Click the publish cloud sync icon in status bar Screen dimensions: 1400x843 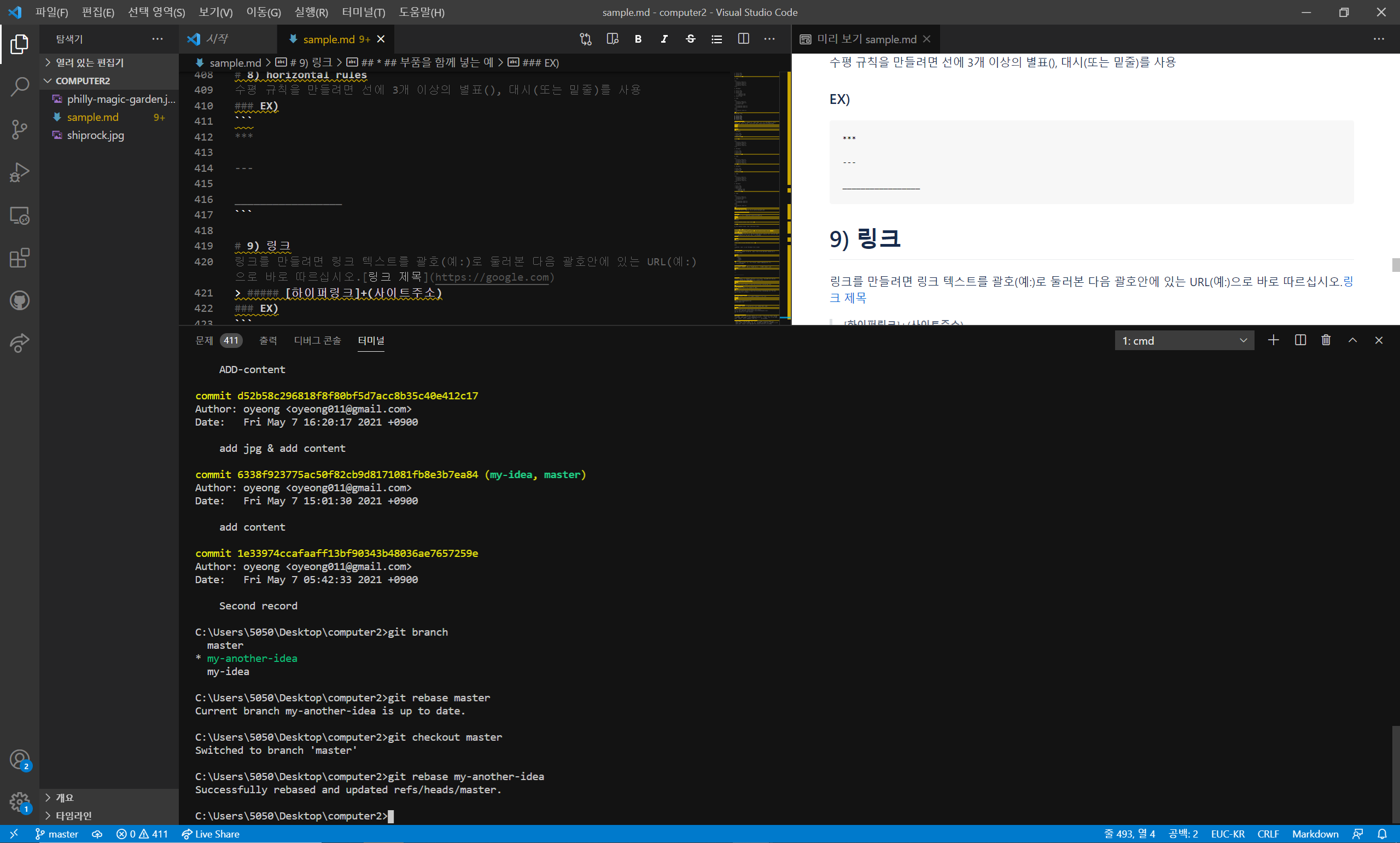click(x=97, y=834)
